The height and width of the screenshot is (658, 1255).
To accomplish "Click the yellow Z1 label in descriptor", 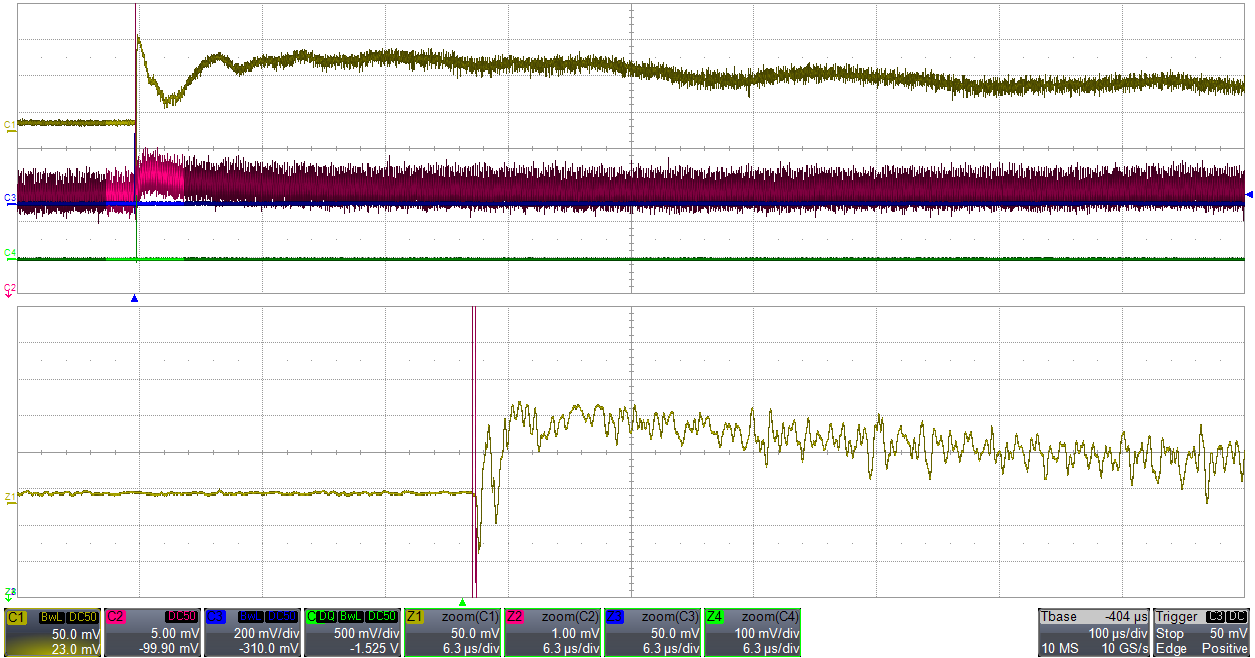I will click(415, 617).
